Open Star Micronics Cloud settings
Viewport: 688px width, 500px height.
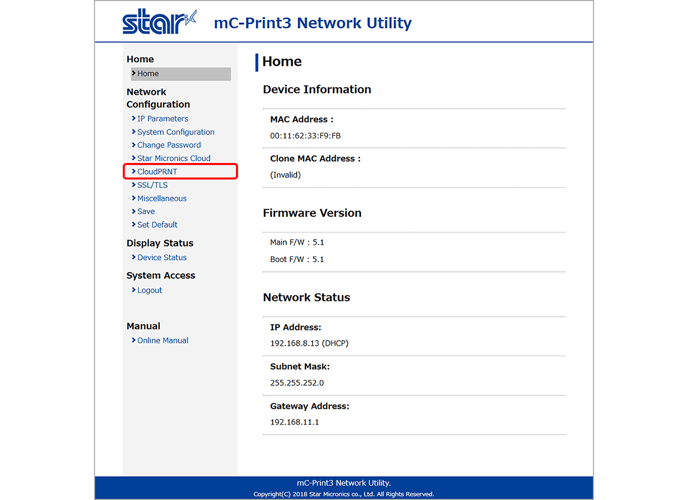pos(174,158)
